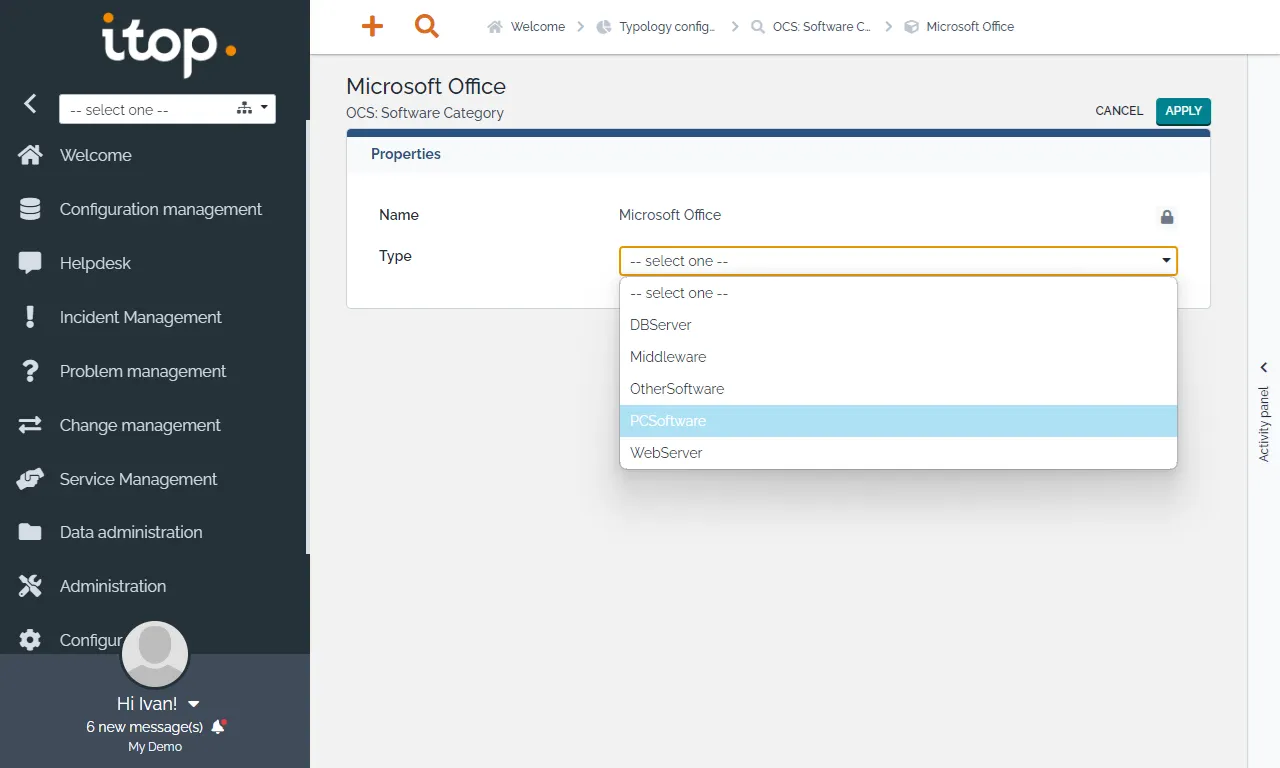Click the Microsoft Office name value
Image resolution: width=1280 pixels, height=768 pixels.
click(670, 215)
